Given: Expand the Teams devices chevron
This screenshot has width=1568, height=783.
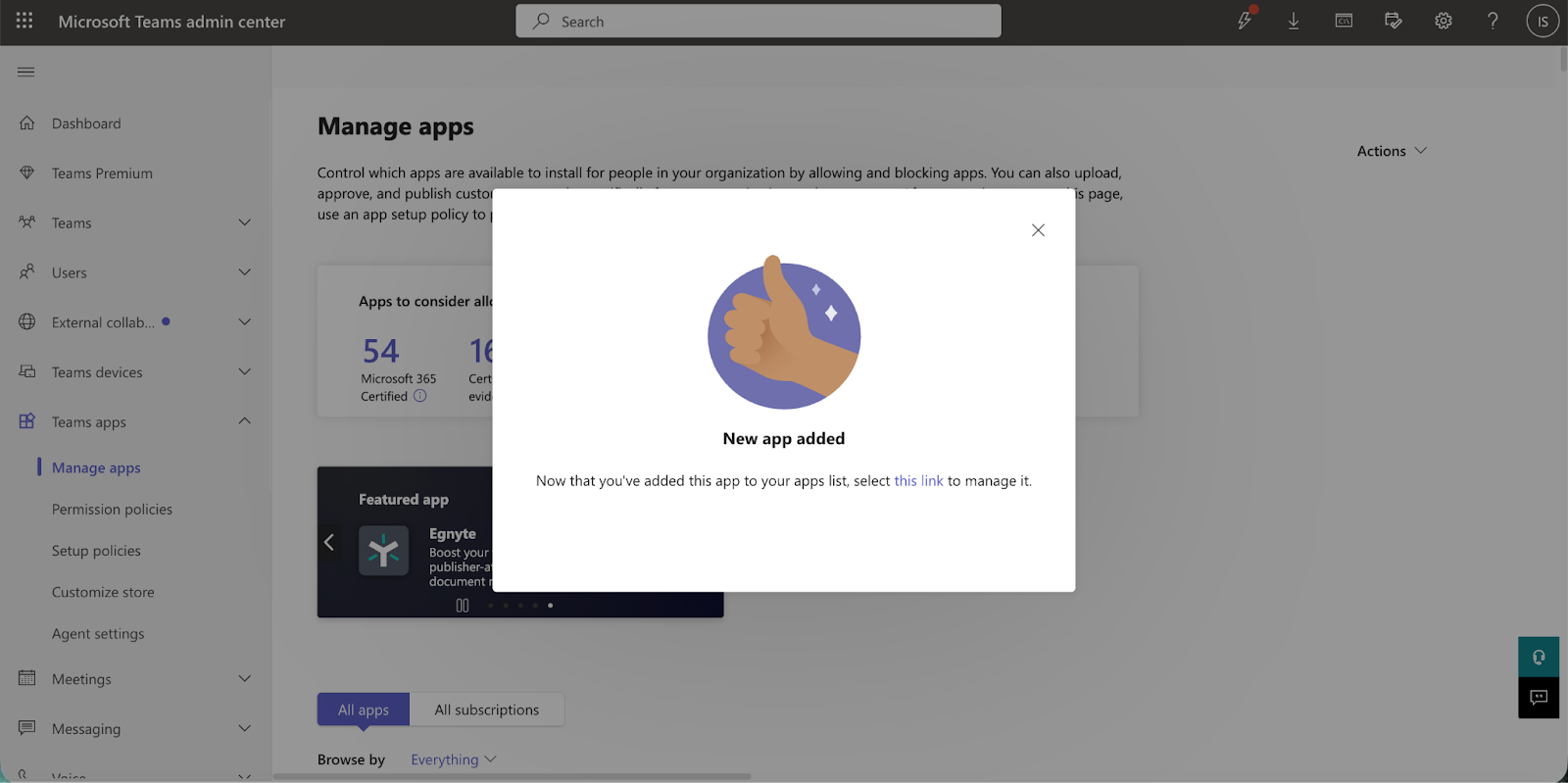Looking at the screenshot, I should click(x=245, y=371).
